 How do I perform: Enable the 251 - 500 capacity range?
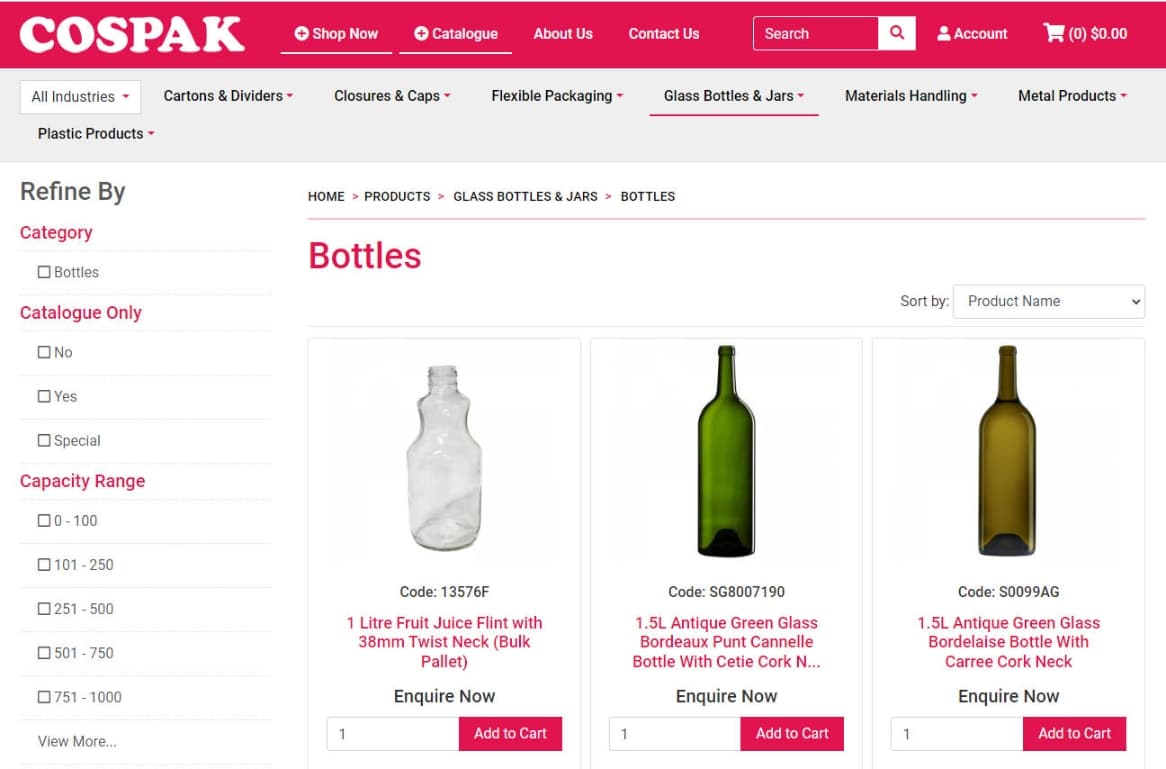[44, 608]
